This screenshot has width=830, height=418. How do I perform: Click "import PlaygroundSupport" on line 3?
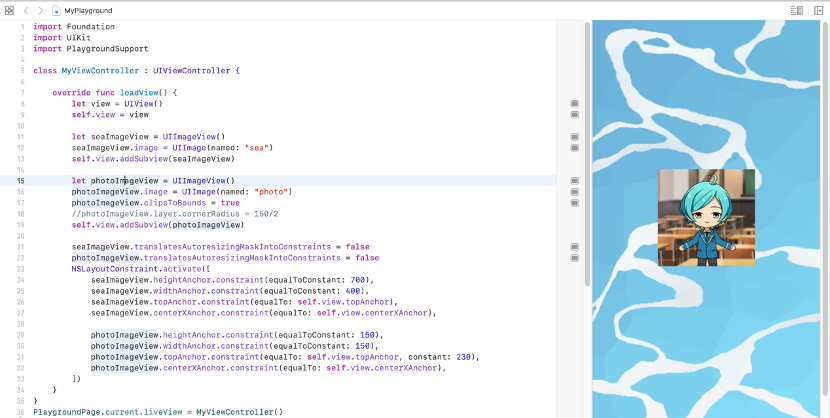[91, 49]
